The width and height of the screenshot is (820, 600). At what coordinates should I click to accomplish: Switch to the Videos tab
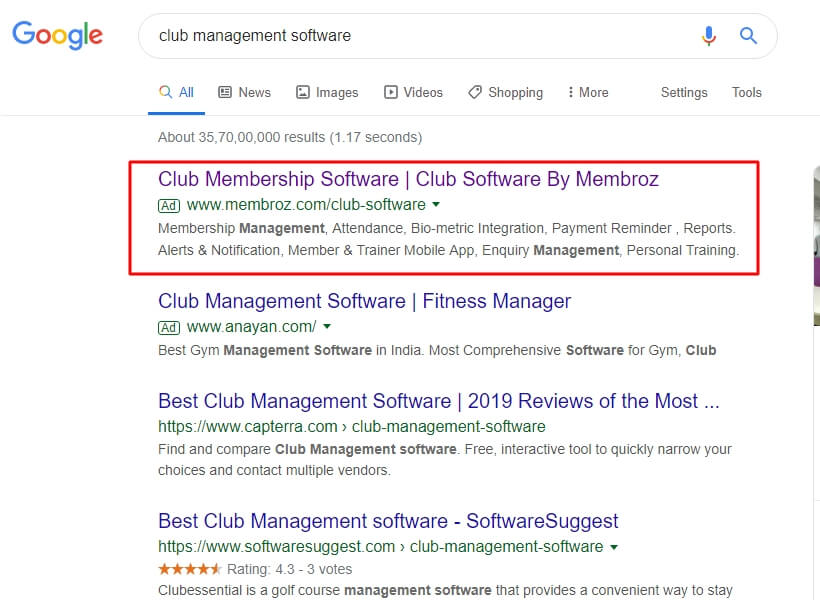tap(413, 93)
